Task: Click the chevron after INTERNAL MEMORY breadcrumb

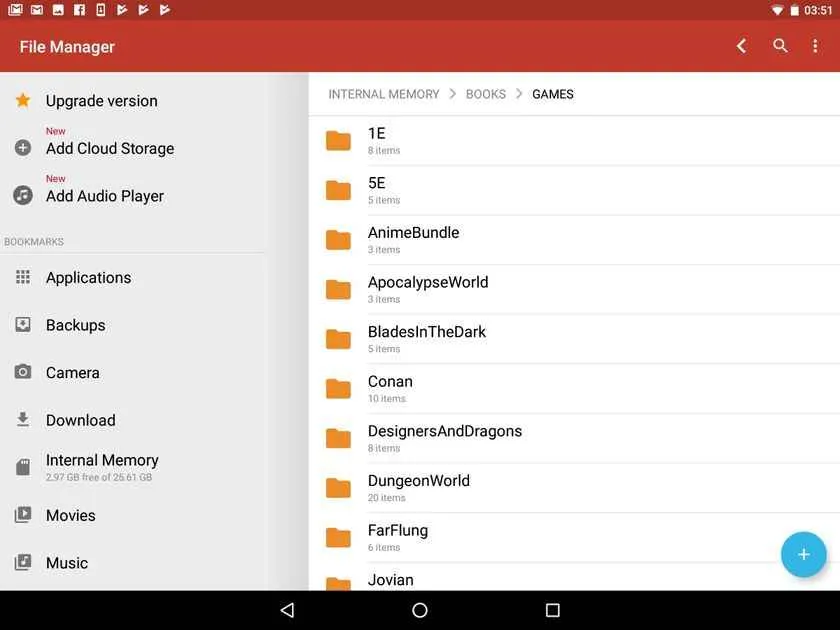Action: click(453, 94)
